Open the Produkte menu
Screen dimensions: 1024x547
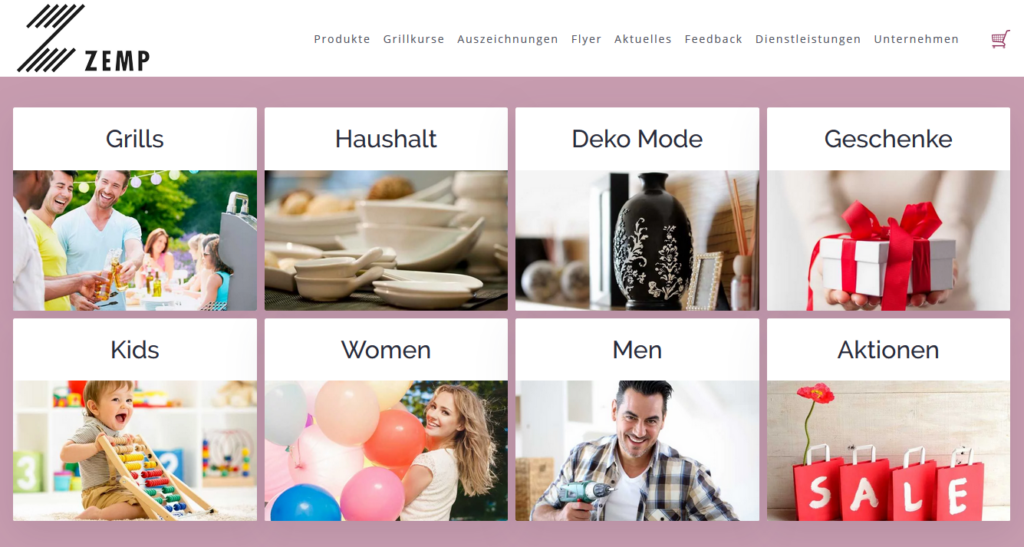point(342,39)
